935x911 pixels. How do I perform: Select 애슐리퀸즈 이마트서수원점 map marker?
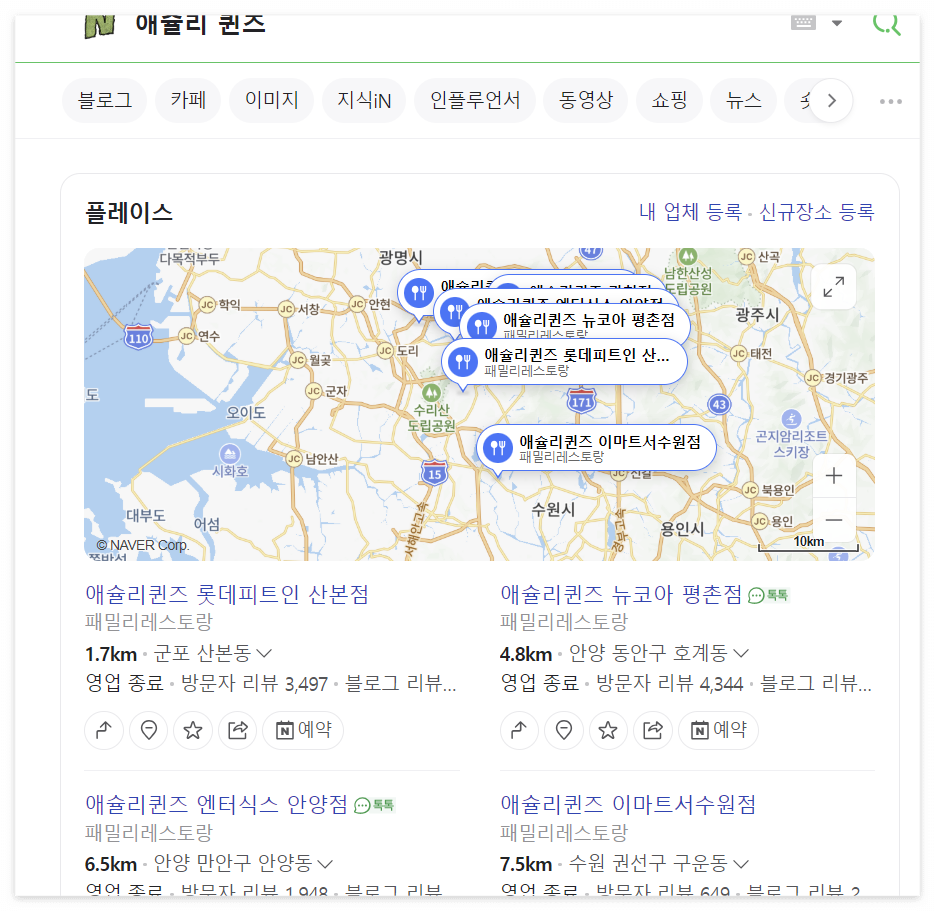point(596,448)
